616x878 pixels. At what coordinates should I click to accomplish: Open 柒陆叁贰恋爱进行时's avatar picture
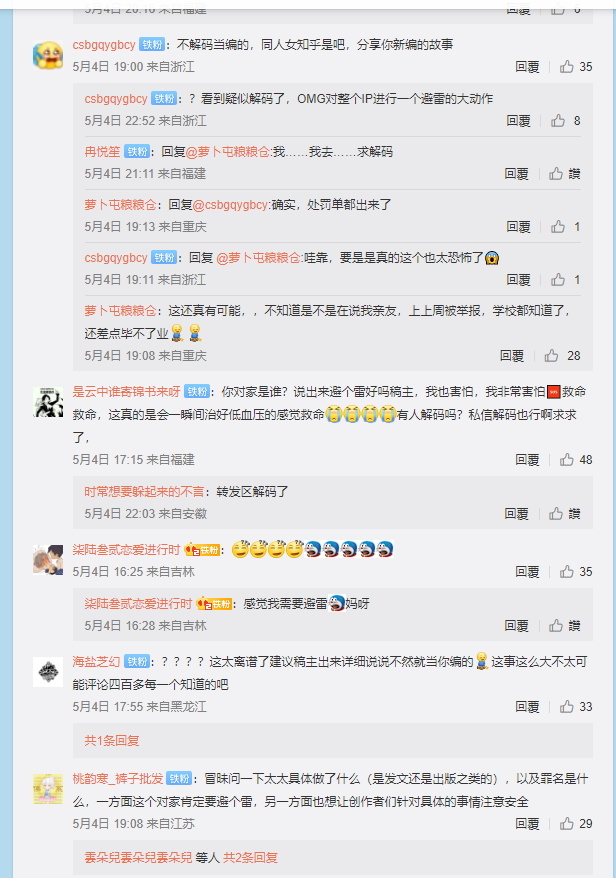pyautogui.click(x=48, y=559)
